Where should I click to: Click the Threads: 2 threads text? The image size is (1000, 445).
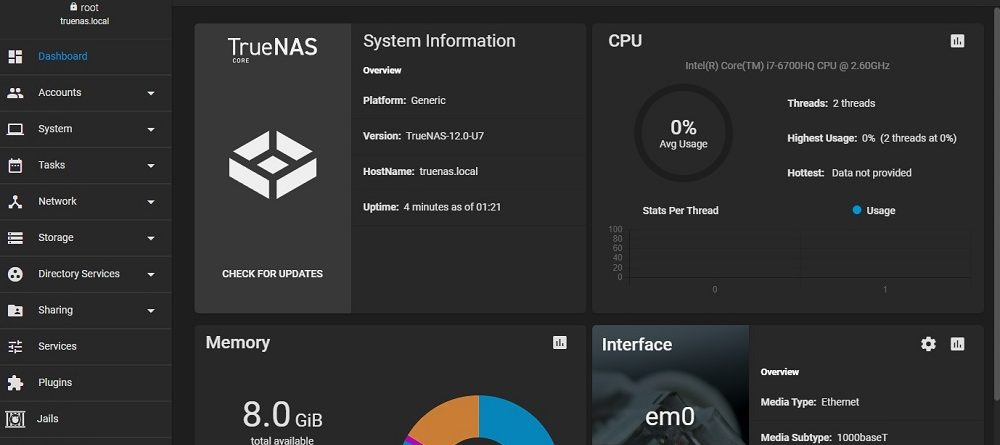[x=831, y=103]
